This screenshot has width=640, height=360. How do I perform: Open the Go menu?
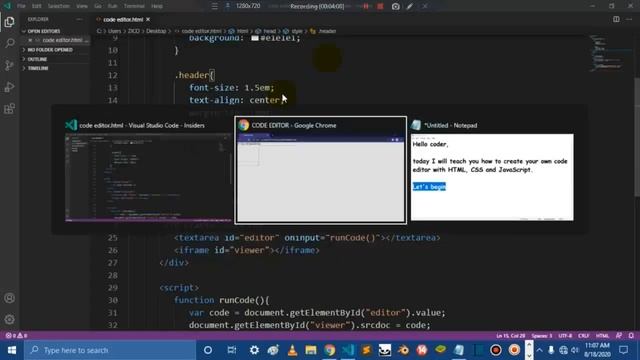[x=98, y=6]
